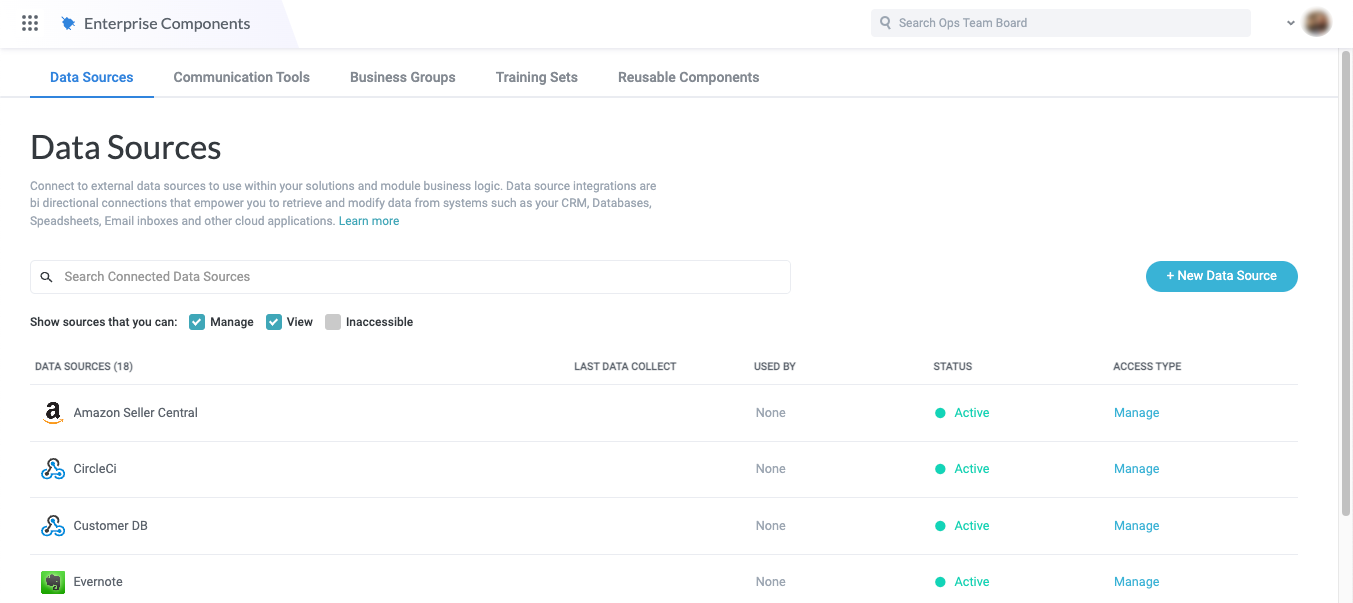Screen dimensions: 1353x603
Task: Focus the Search Connected Data Sources field
Action: [x=420, y=277]
